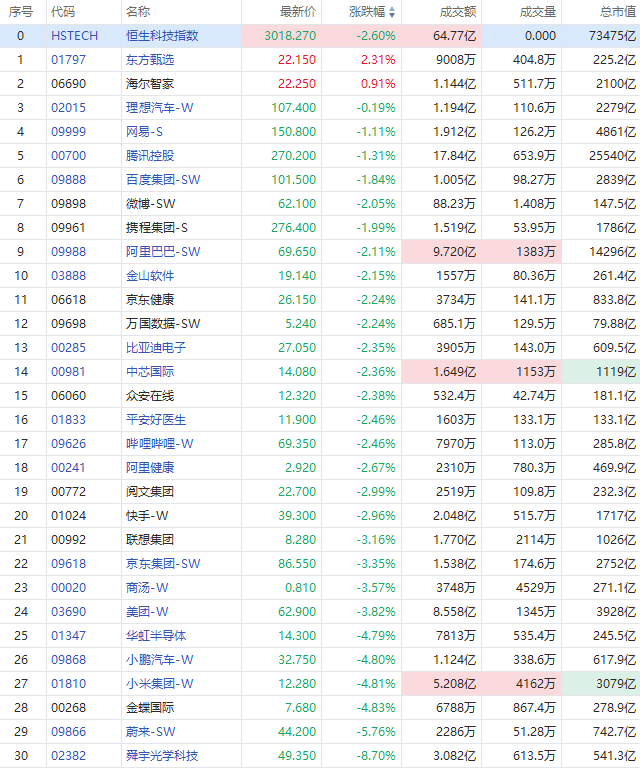Screen dimensions: 640x772
Task: Open 商汤-W stock link
Action: [x=147, y=588]
